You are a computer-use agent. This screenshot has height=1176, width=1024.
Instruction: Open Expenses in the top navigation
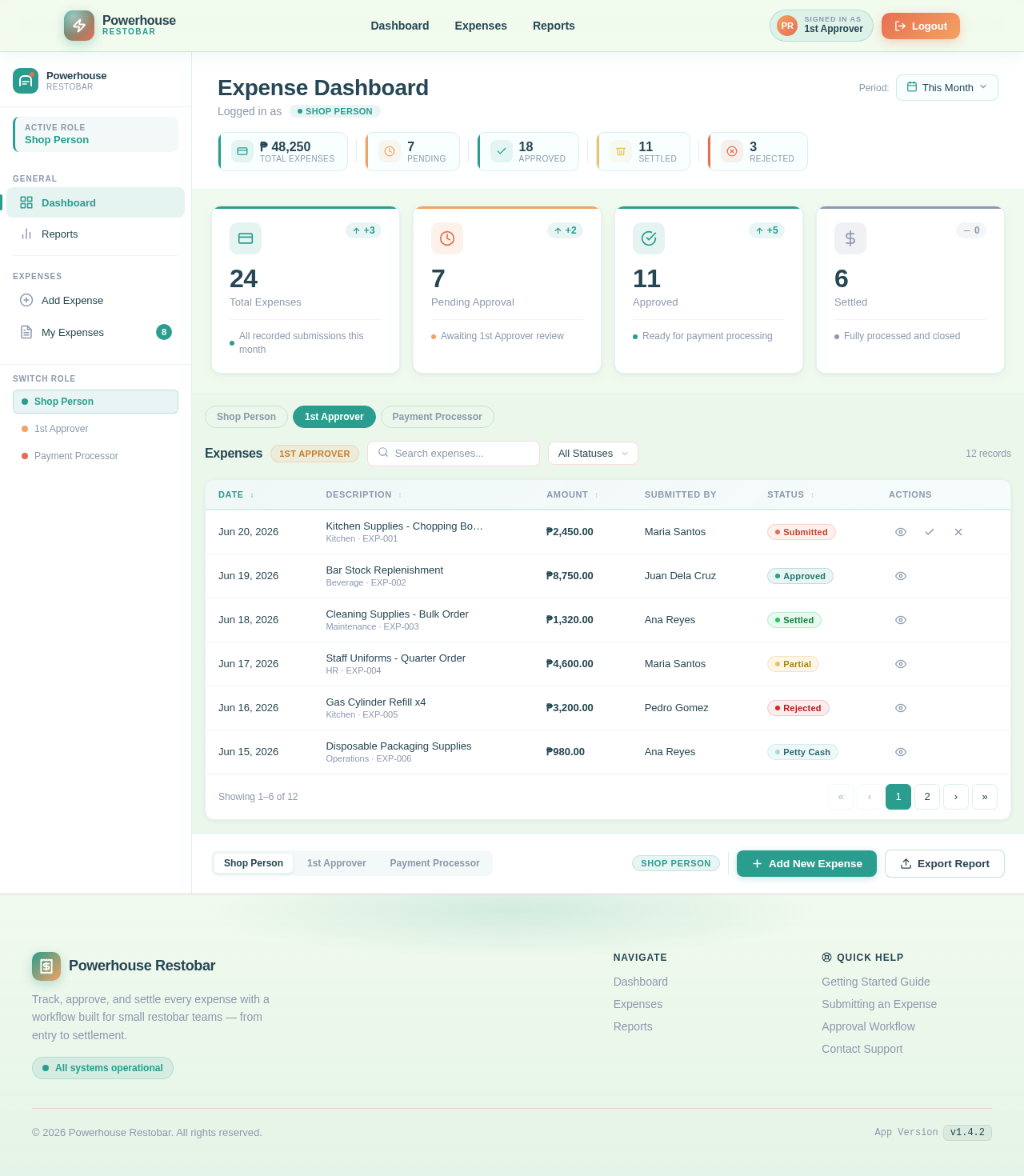tap(481, 26)
